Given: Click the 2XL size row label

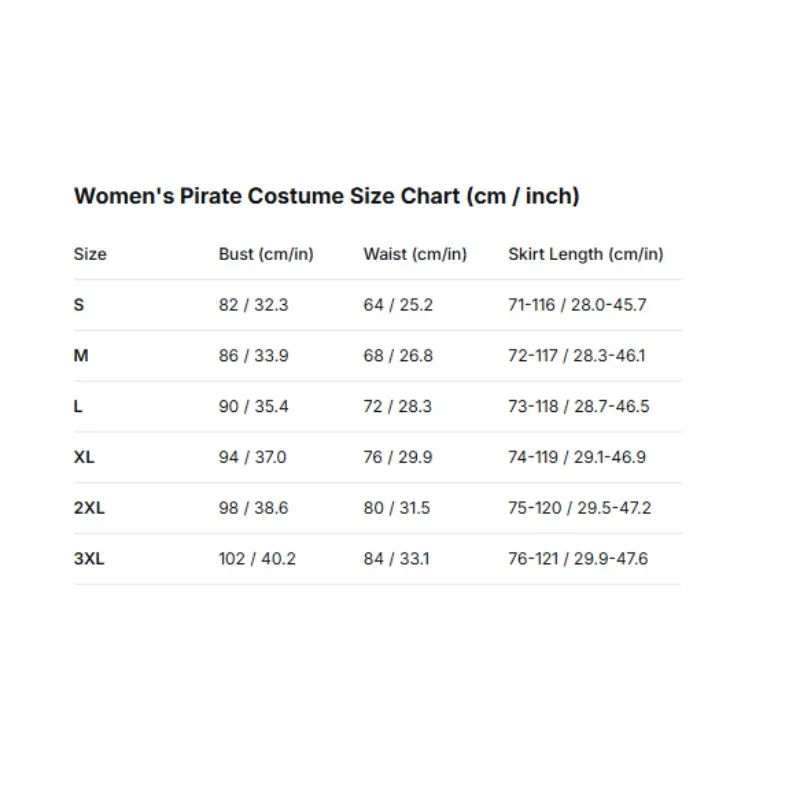Looking at the screenshot, I should (89, 508).
